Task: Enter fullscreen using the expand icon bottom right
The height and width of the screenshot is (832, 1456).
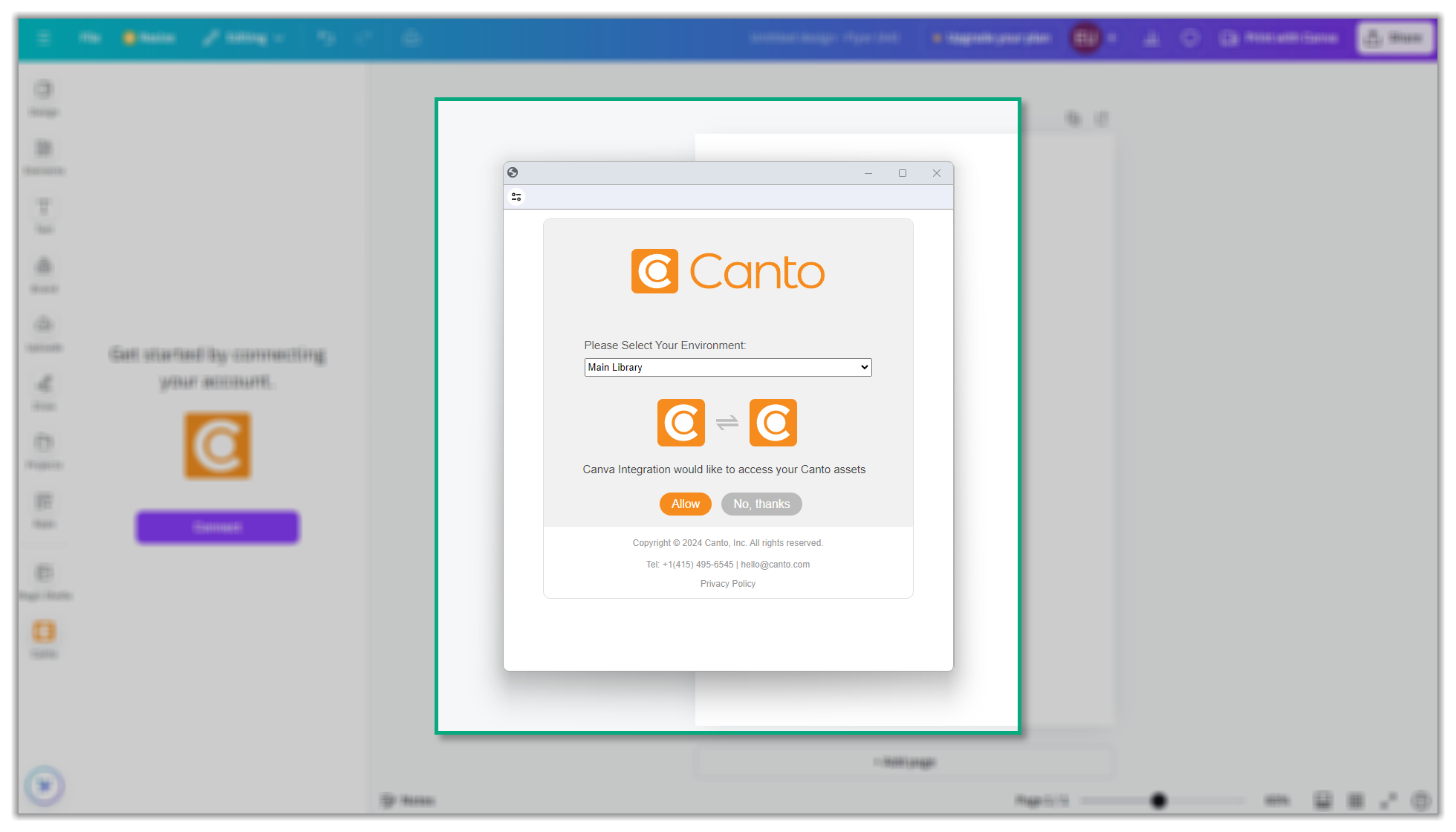Action: tap(1390, 800)
